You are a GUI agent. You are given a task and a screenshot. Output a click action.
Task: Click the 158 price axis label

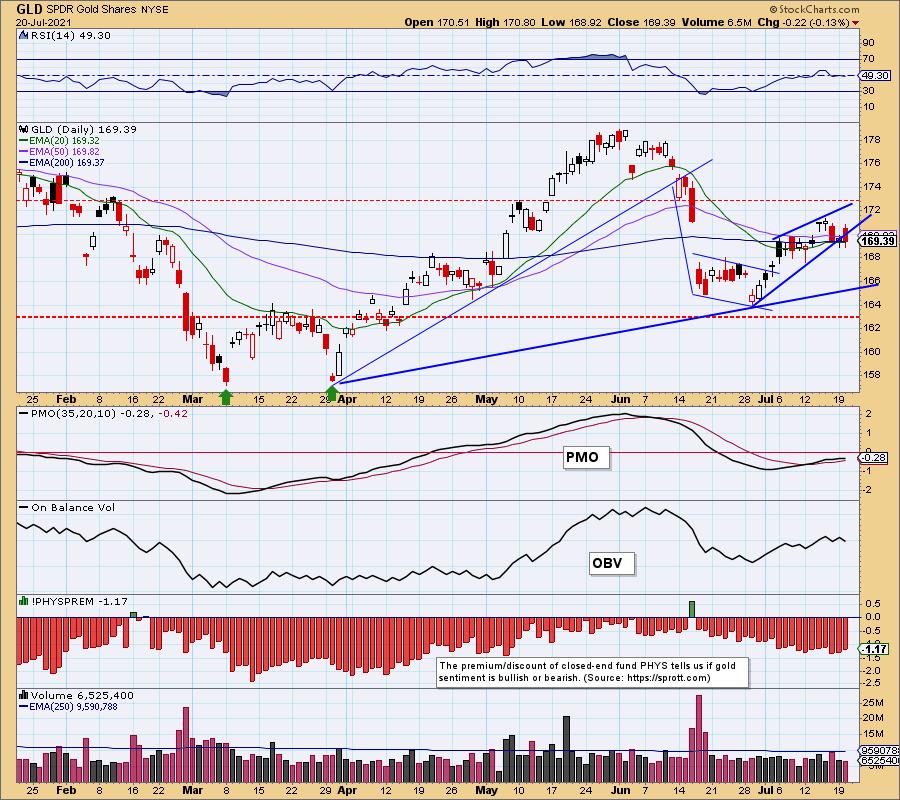(873, 375)
